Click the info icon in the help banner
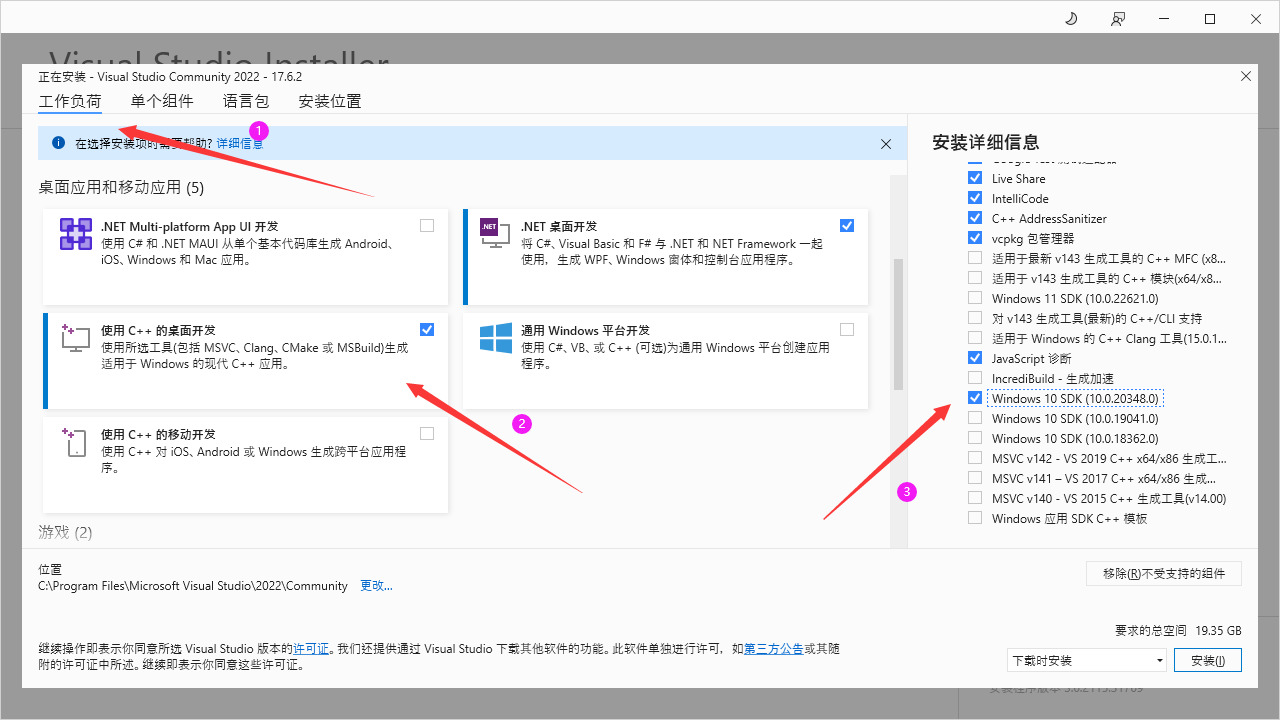The width and height of the screenshot is (1280, 720). tap(58, 143)
